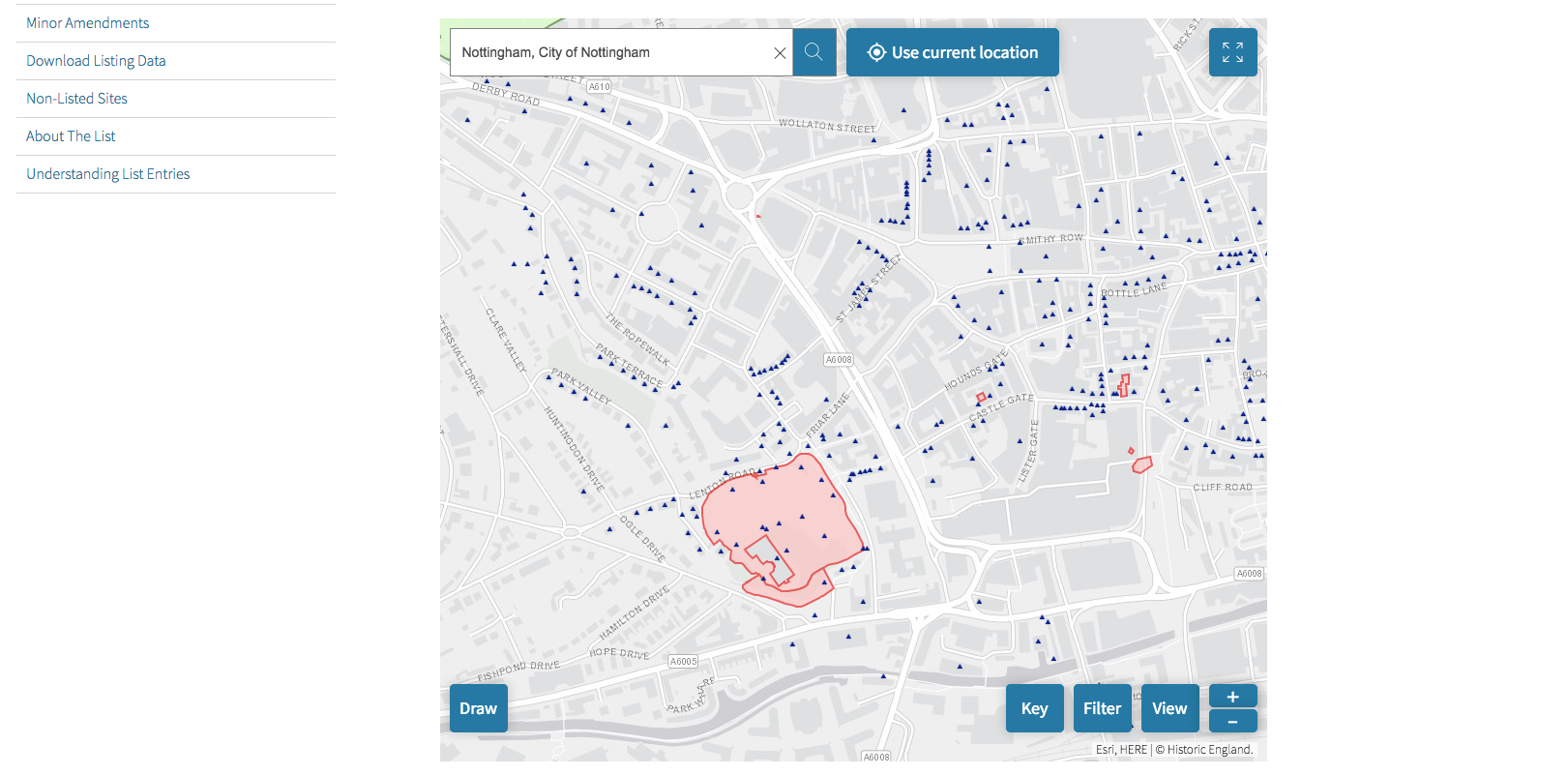Viewport: 1568px width, 775px height.
Task: Open the Draw tool
Action: (478, 708)
